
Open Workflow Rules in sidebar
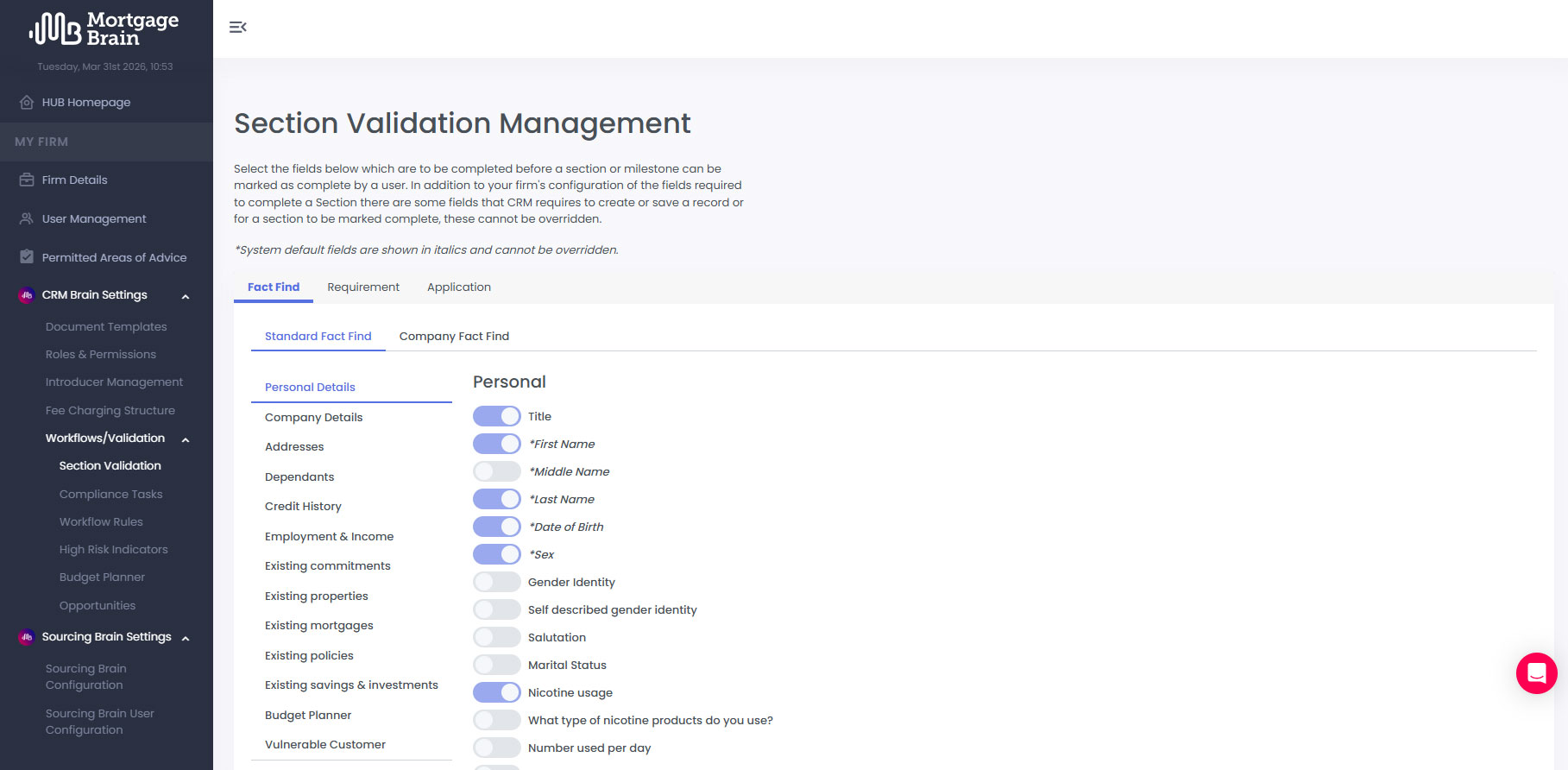coord(101,522)
